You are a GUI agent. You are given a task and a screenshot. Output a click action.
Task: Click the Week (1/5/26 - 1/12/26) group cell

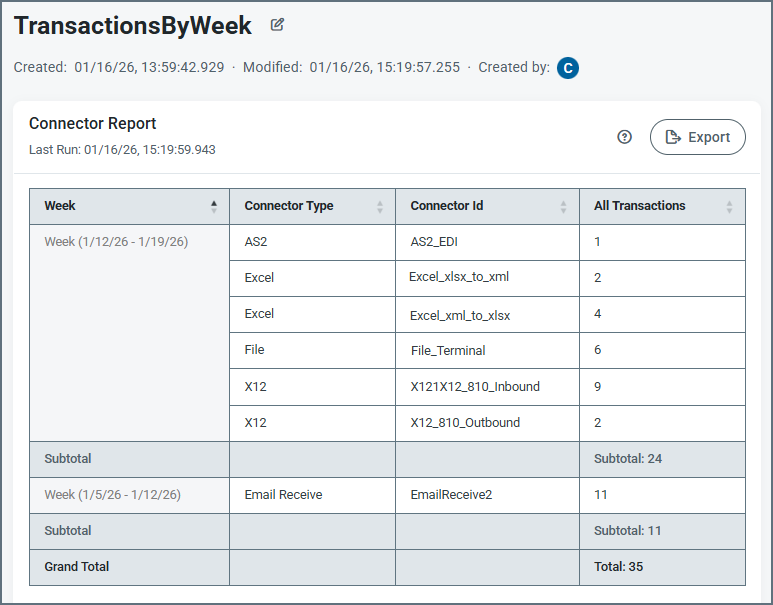(112, 495)
